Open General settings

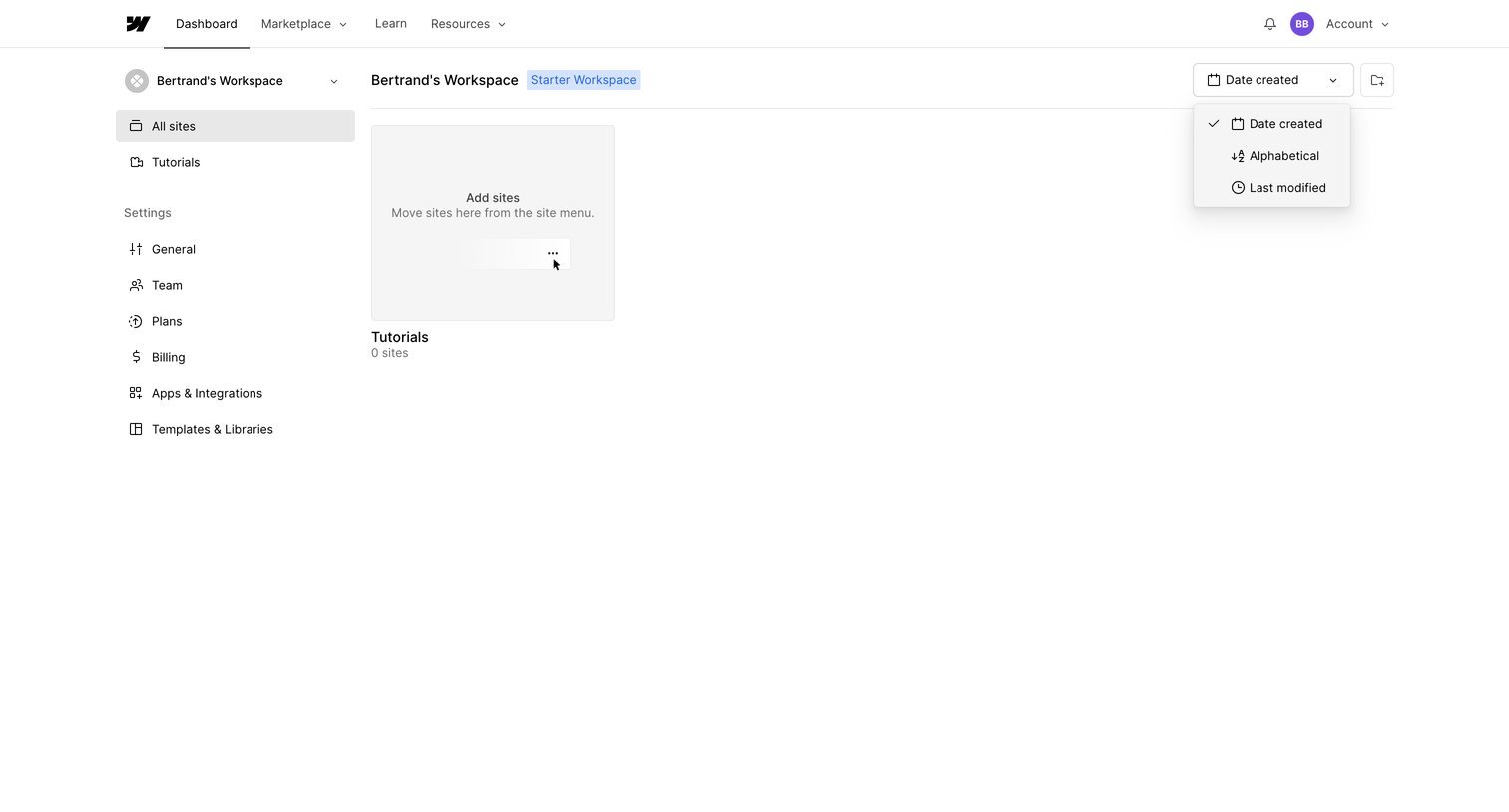[x=236, y=249]
